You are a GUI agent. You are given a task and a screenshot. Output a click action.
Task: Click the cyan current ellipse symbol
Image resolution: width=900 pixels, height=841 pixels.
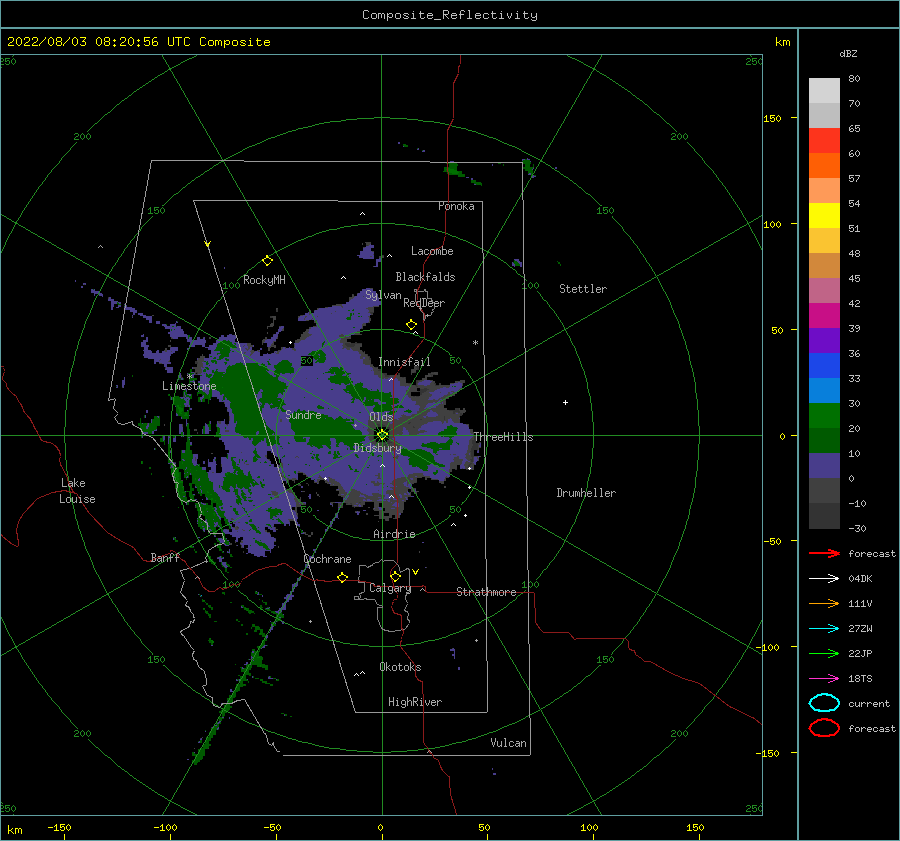click(x=824, y=703)
